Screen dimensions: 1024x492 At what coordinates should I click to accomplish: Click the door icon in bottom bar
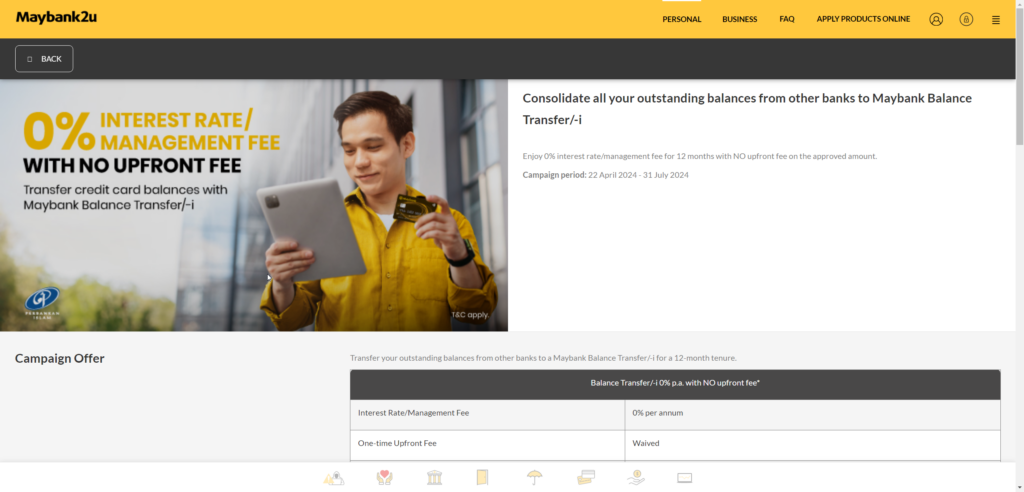click(x=482, y=478)
